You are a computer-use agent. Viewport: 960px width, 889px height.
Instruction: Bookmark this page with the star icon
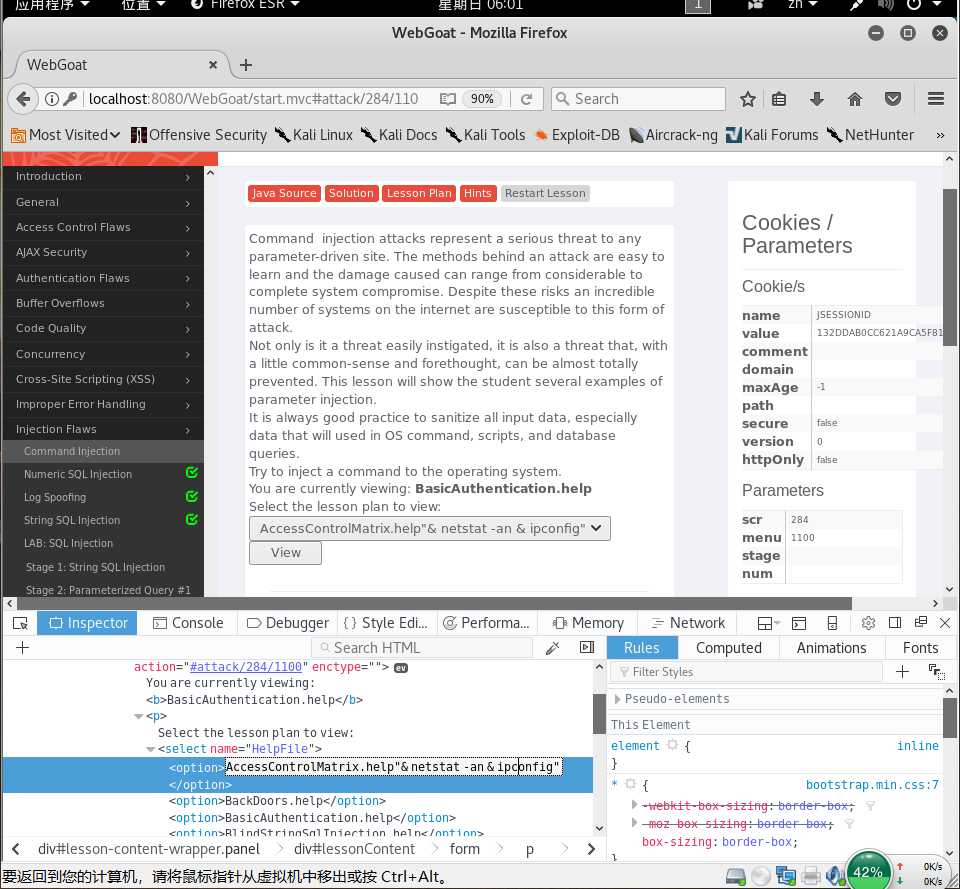coord(748,99)
